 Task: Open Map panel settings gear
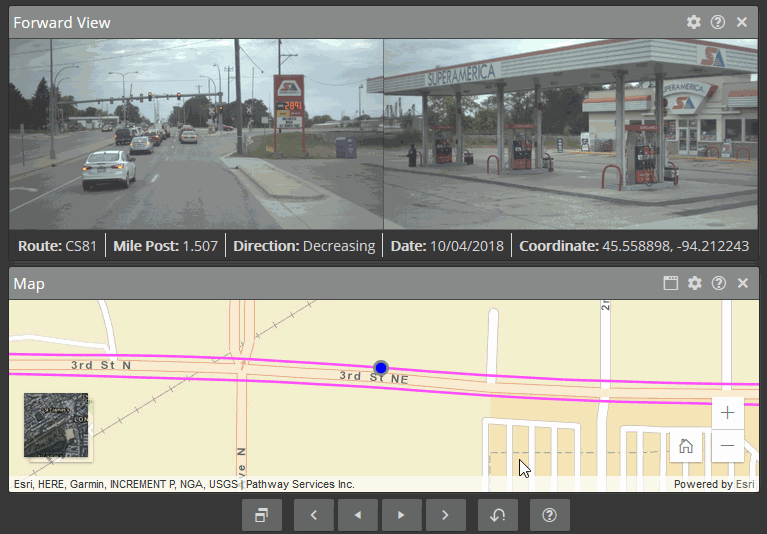click(x=694, y=284)
